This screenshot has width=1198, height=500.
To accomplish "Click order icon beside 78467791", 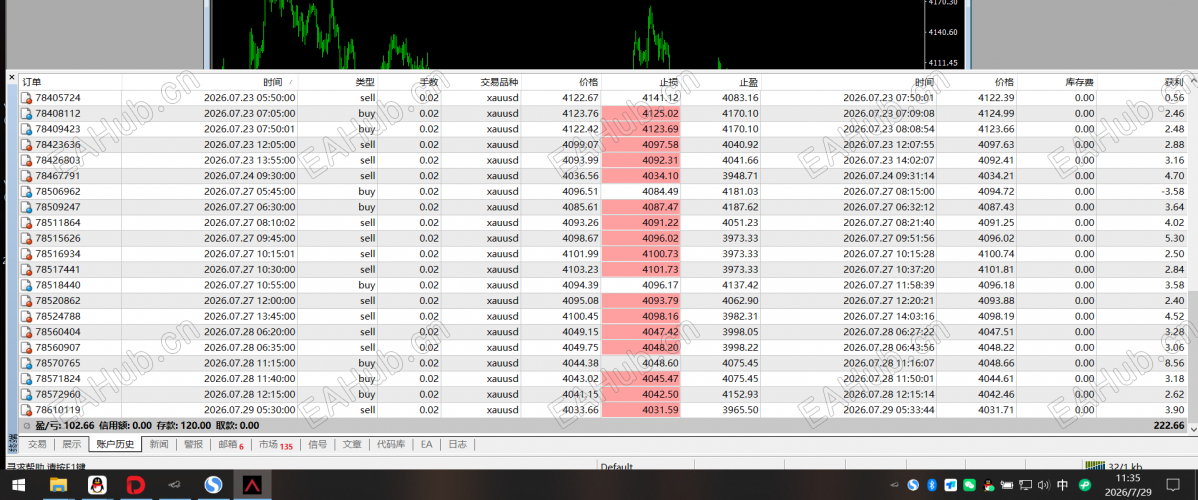I will click(26, 176).
